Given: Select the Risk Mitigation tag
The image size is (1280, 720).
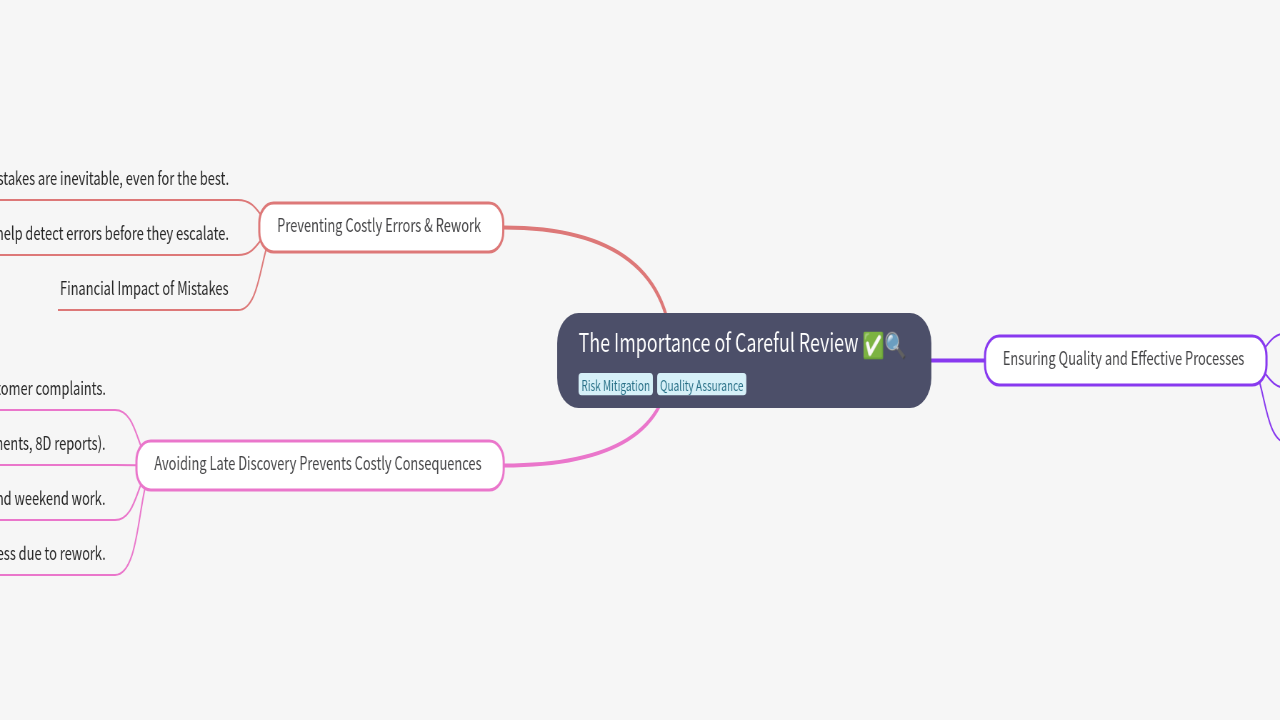Looking at the screenshot, I should tap(615, 386).
